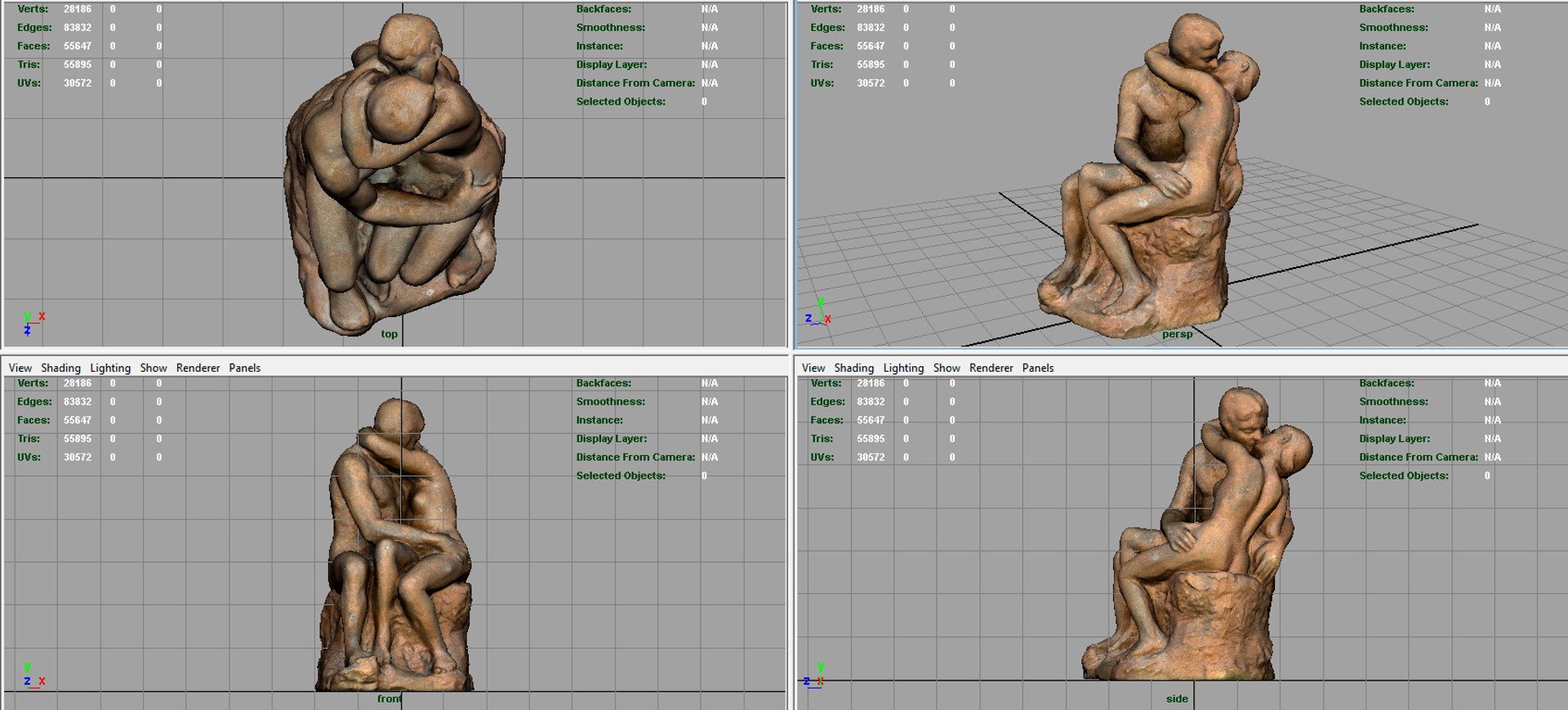Screen dimensions: 1568x710
Task: Open Shading menu in the side viewport
Action: point(854,368)
